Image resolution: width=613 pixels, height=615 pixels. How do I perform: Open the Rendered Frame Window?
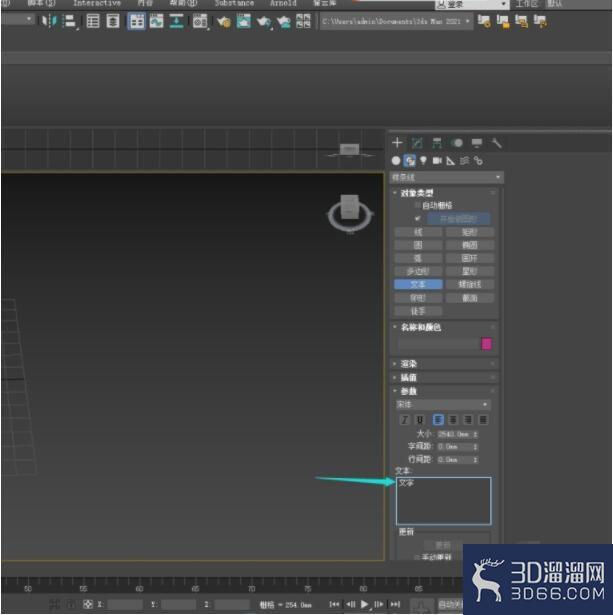(x=244, y=21)
